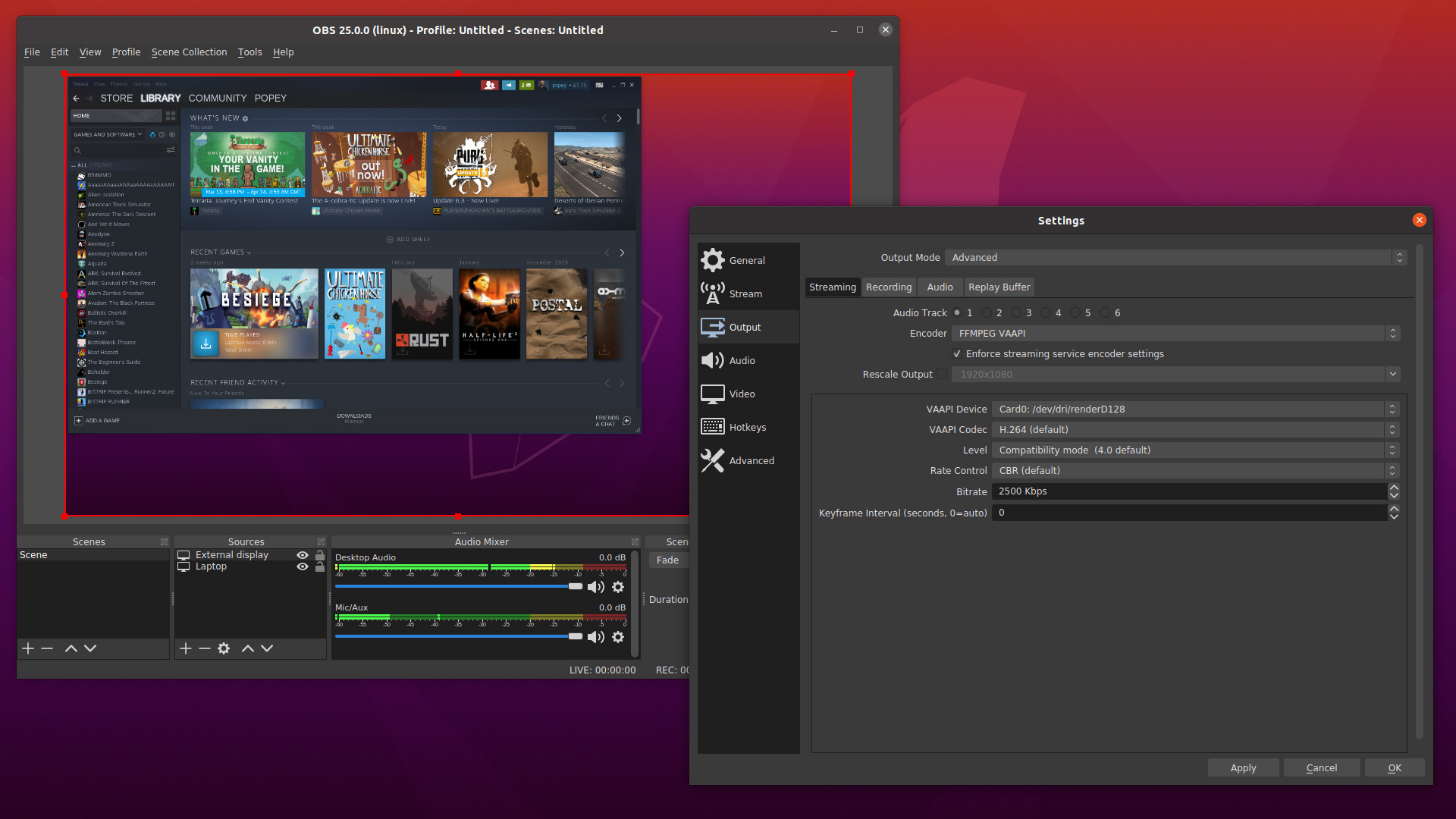Click the OBS Hotkeys settings icon
This screenshot has height=819, width=1456.
[x=713, y=427]
